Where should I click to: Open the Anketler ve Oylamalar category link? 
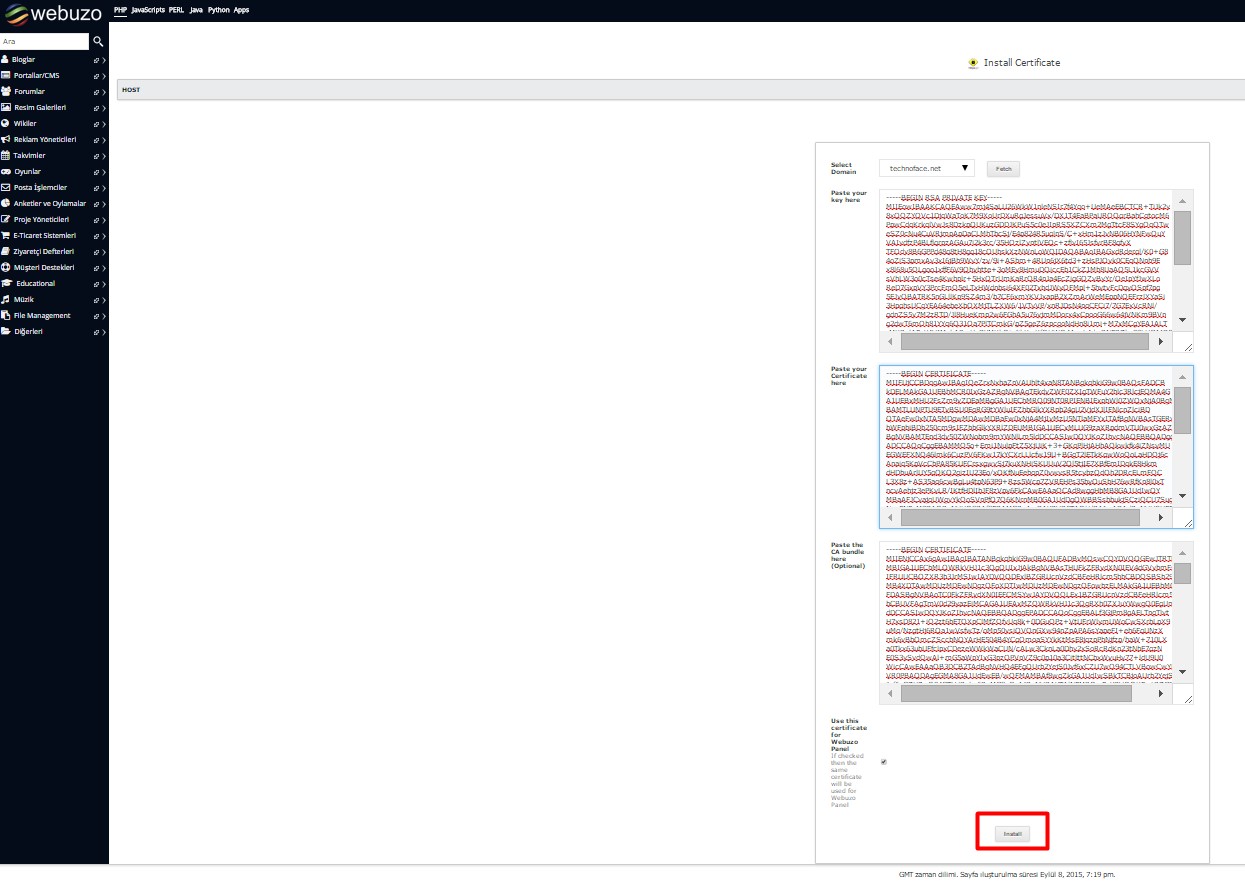pyautogui.click(x=50, y=203)
